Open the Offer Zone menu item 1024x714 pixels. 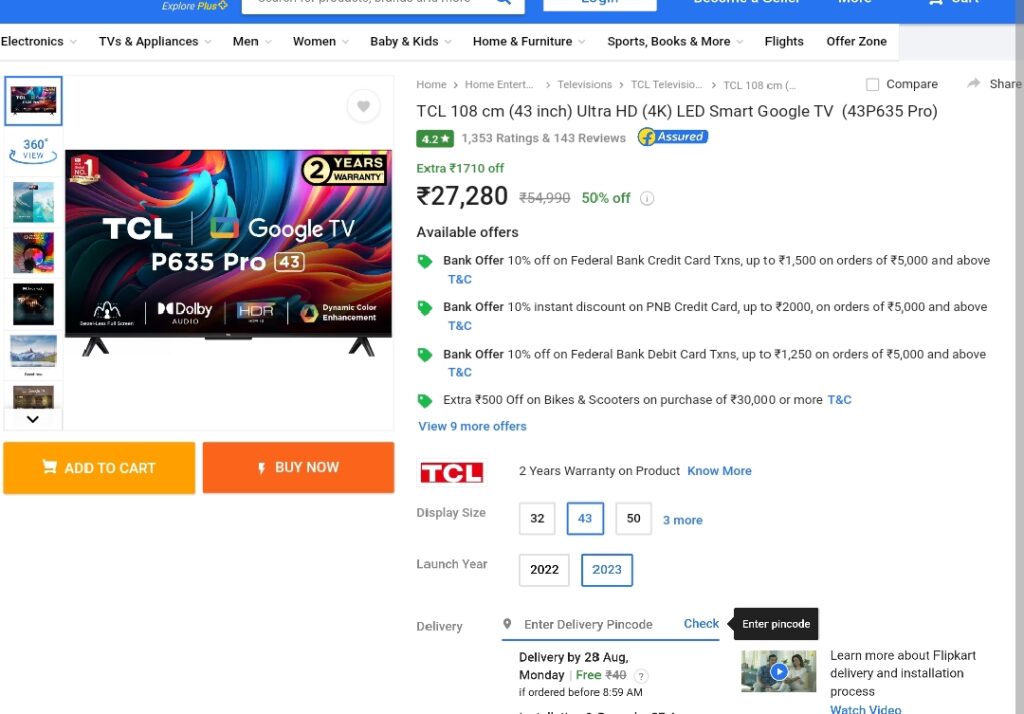(856, 41)
